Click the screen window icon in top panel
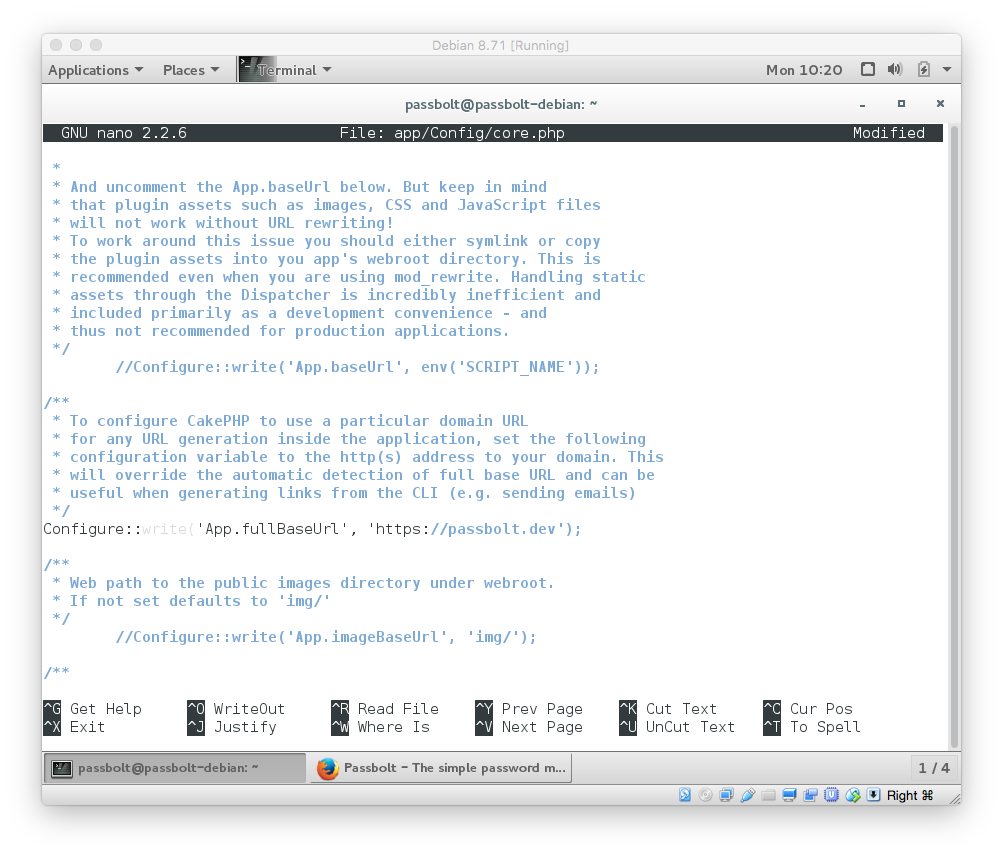1003x855 pixels. [867, 69]
